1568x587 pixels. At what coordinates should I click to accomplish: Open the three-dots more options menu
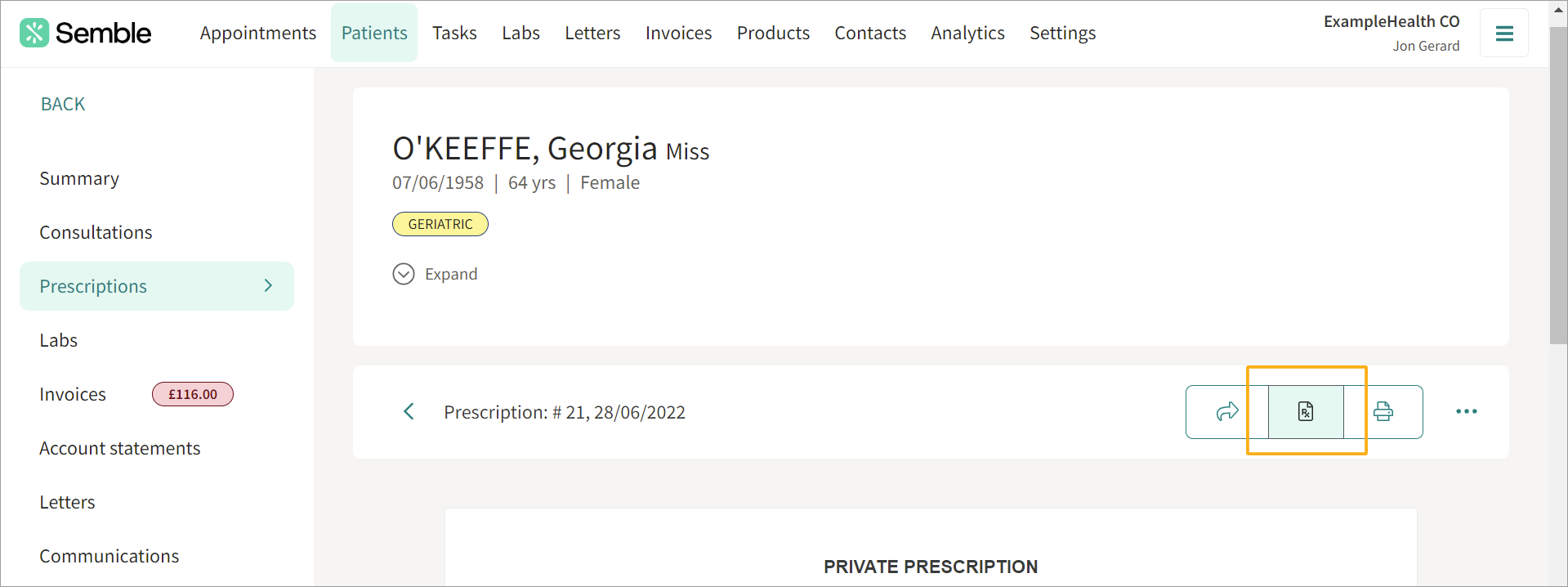pos(1467,411)
